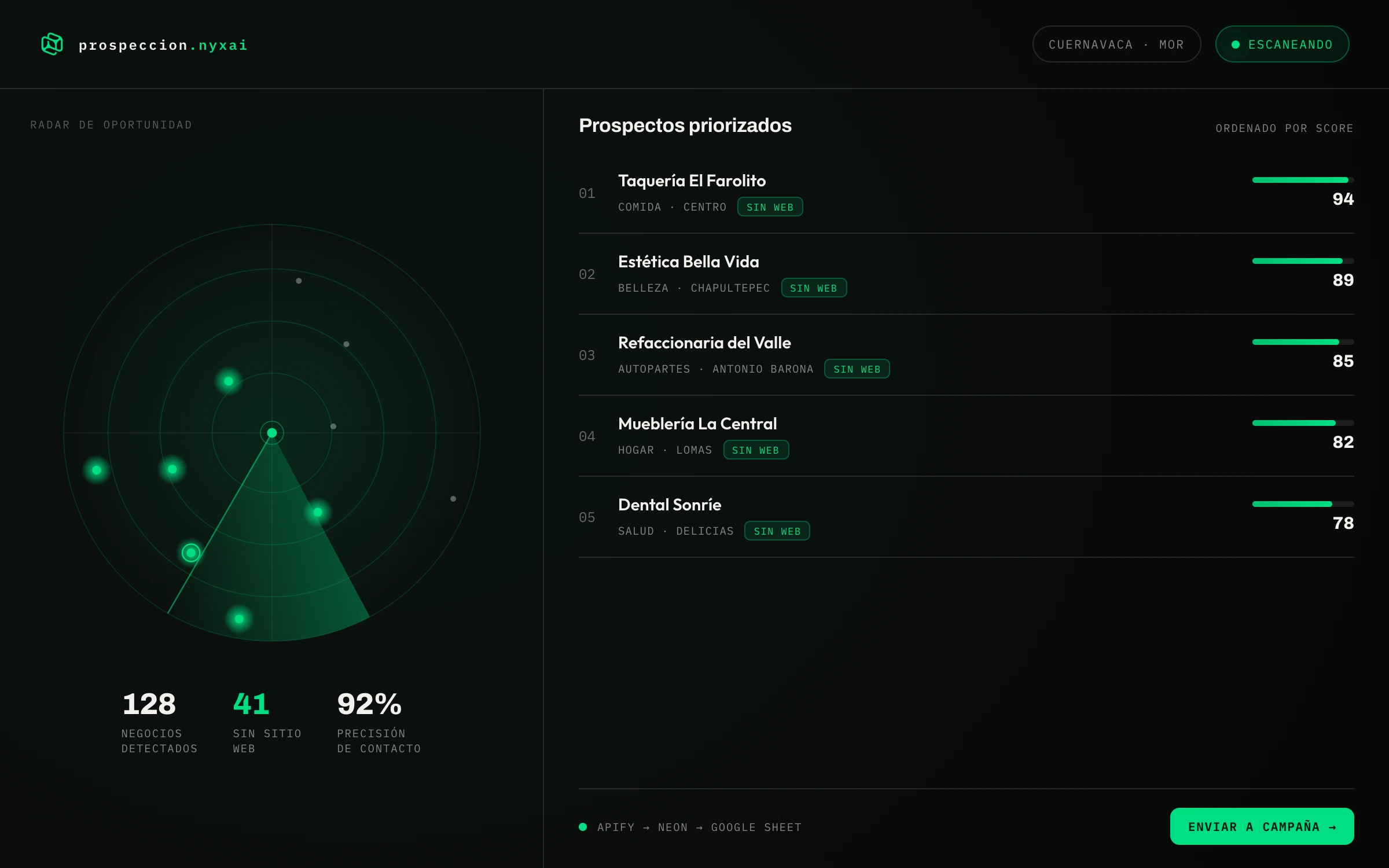Click the Salud · Delicias category text
This screenshot has height=868, width=1389.
coord(675,531)
